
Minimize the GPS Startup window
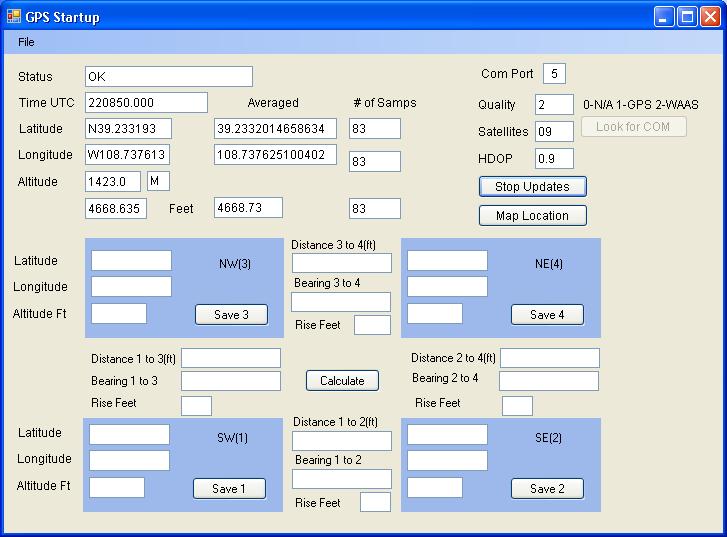[664, 17]
